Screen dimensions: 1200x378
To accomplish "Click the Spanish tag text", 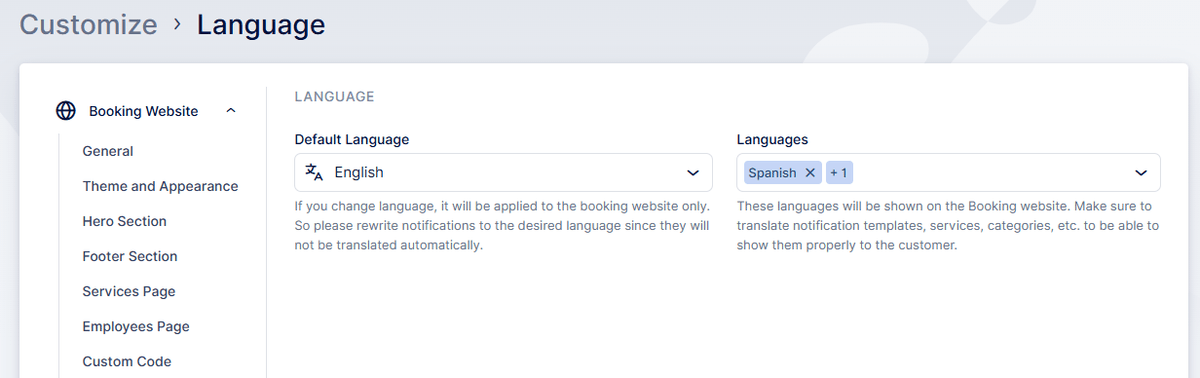I will (x=772, y=173).
